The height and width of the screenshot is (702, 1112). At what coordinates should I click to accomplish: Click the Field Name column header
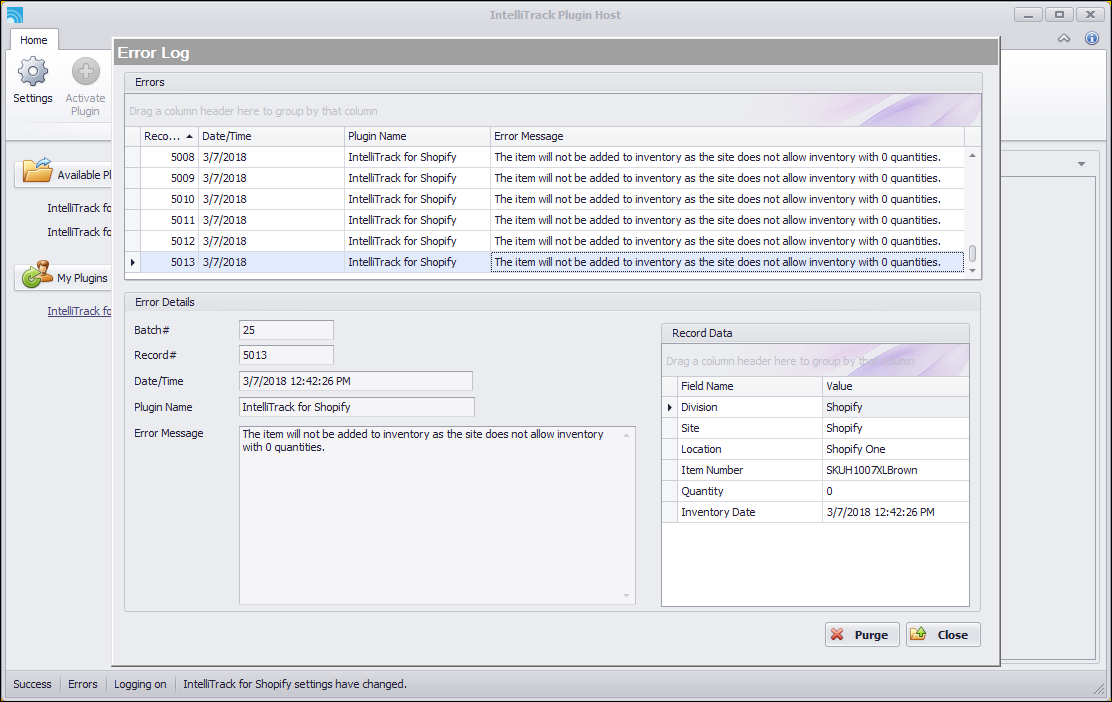point(749,386)
